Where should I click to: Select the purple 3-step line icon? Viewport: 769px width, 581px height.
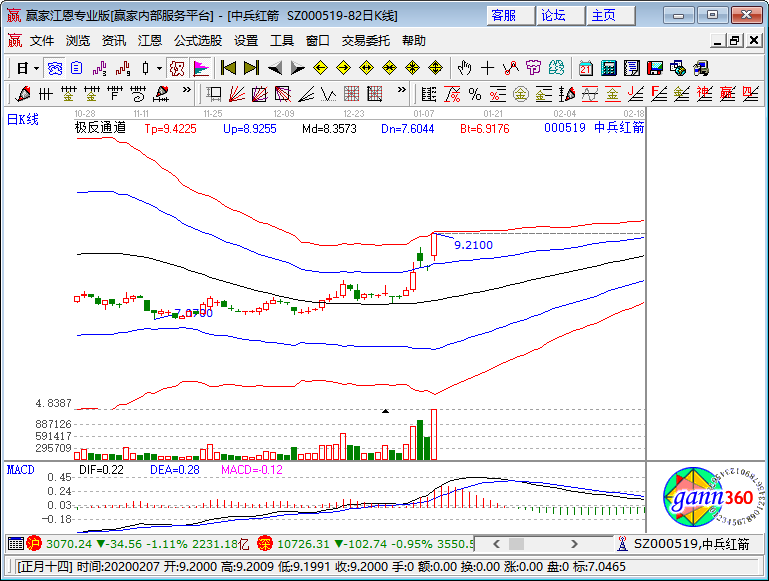100,68
